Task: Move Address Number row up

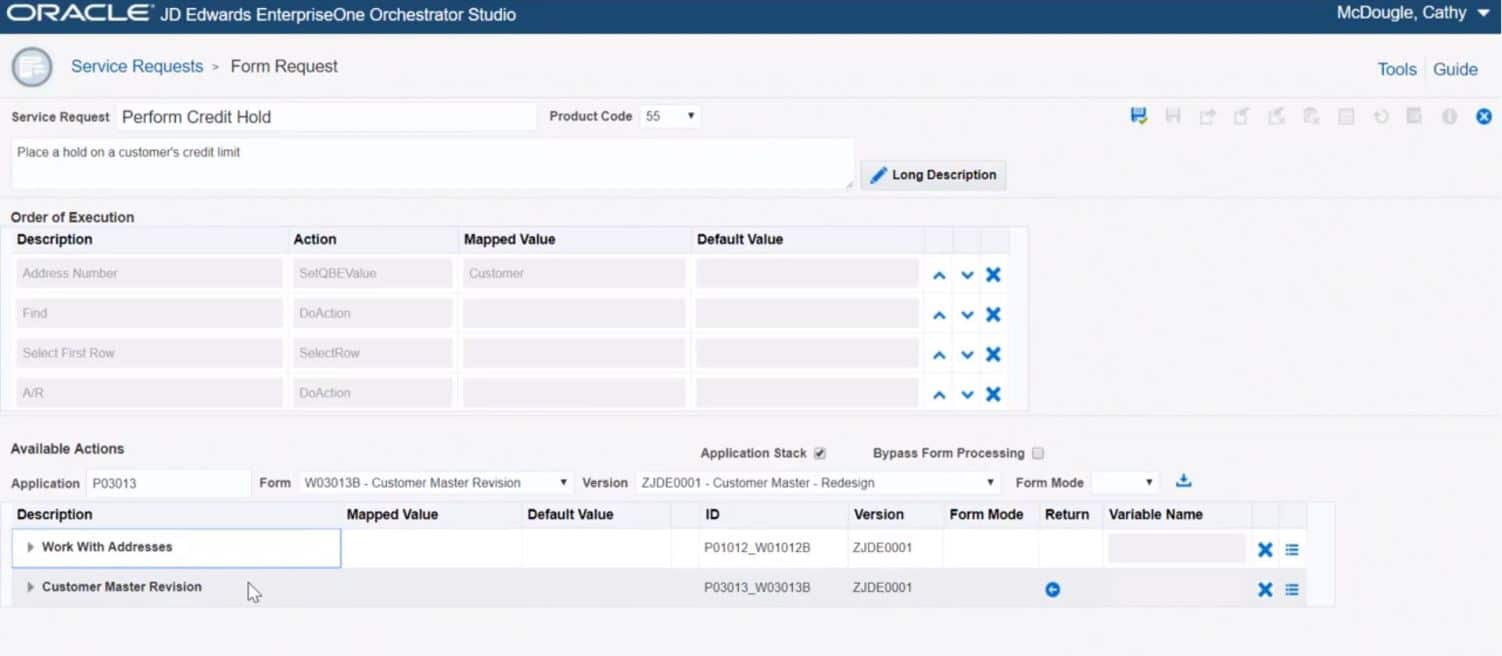Action: 939,274
